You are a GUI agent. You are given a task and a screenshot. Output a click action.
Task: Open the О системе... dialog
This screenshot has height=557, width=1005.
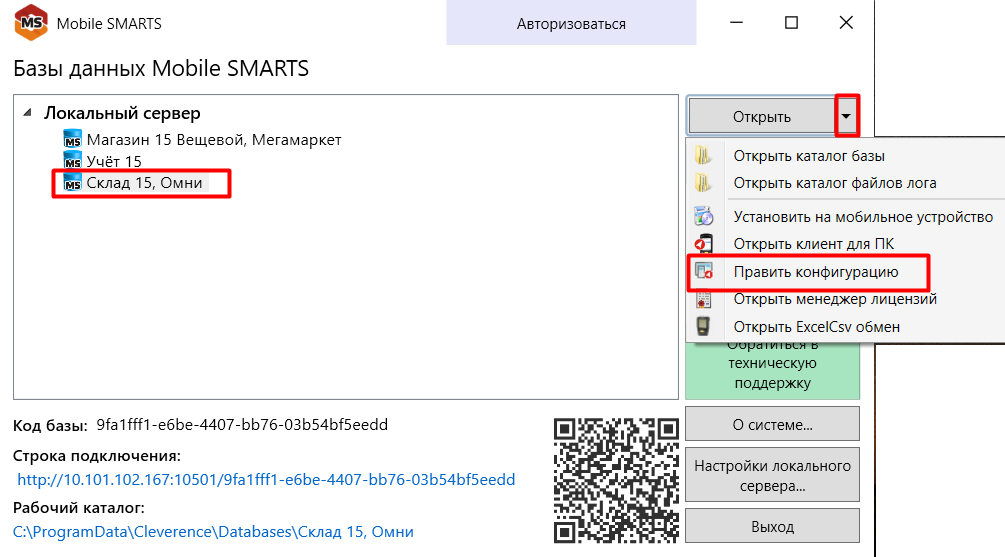coord(772,424)
